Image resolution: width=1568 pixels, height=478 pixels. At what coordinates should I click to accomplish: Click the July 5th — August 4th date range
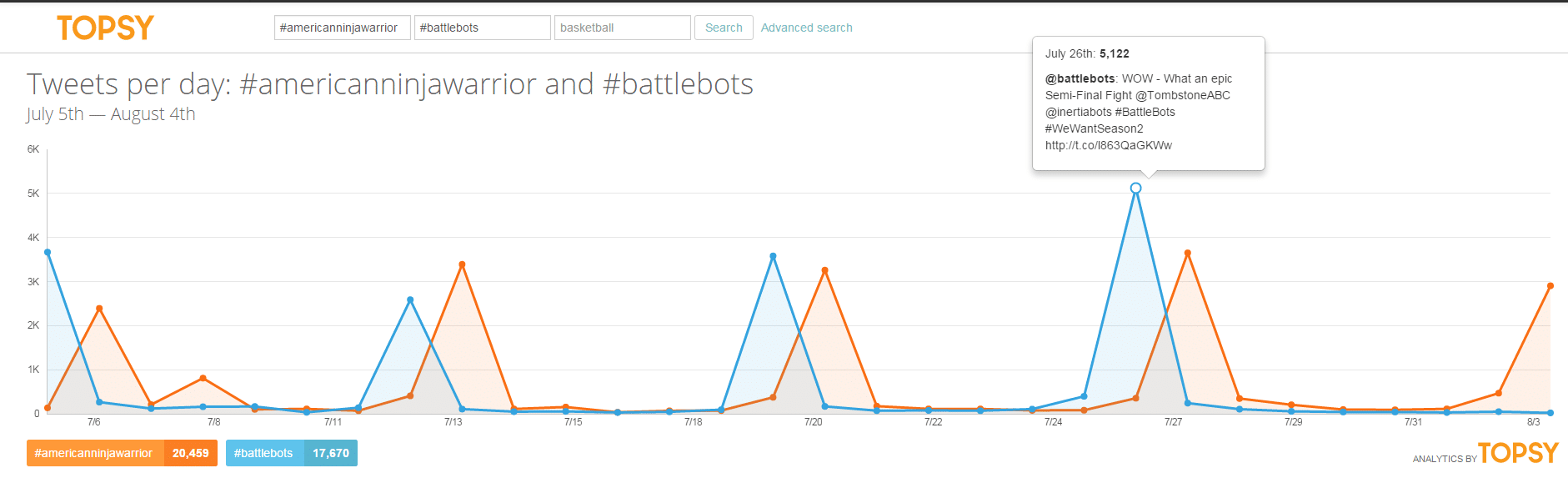coord(111,114)
